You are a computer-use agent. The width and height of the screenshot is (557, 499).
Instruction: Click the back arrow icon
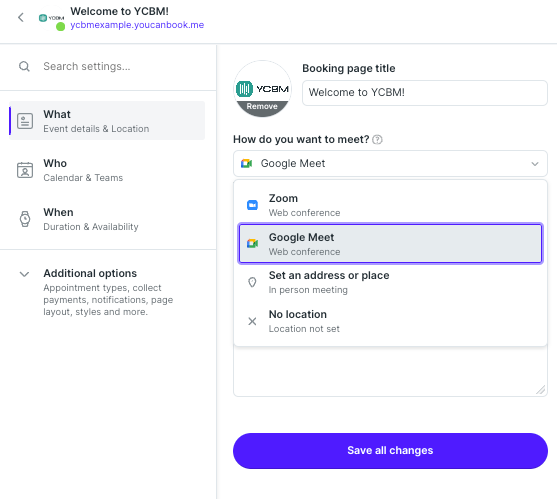click(x=21, y=17)
